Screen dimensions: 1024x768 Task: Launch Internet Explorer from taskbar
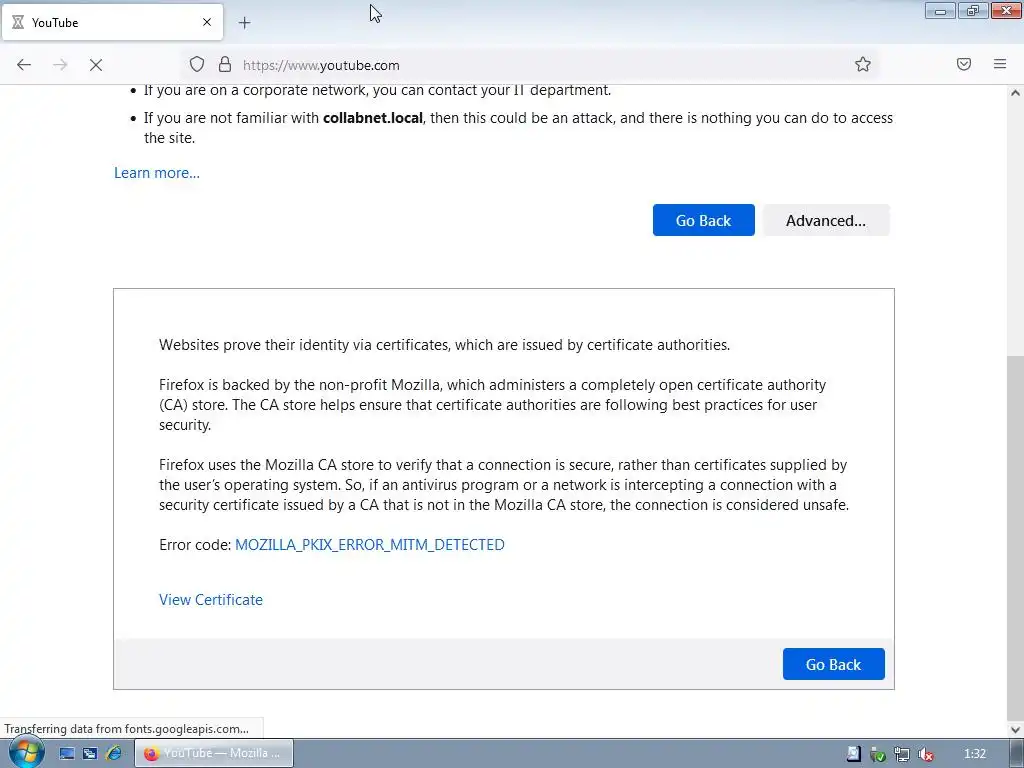(114, 754)
